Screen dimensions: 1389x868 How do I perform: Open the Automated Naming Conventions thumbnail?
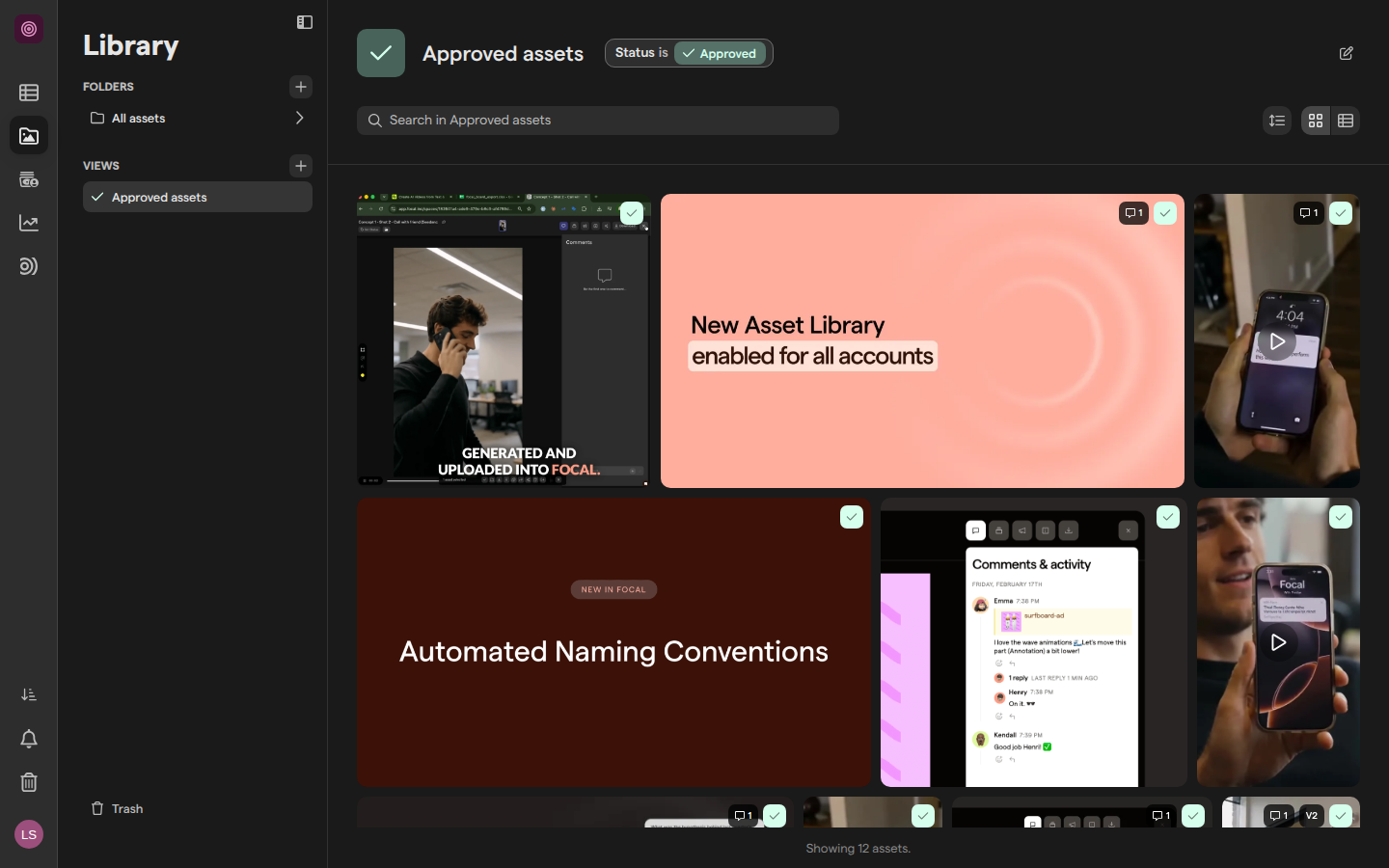tap(613, 642)
